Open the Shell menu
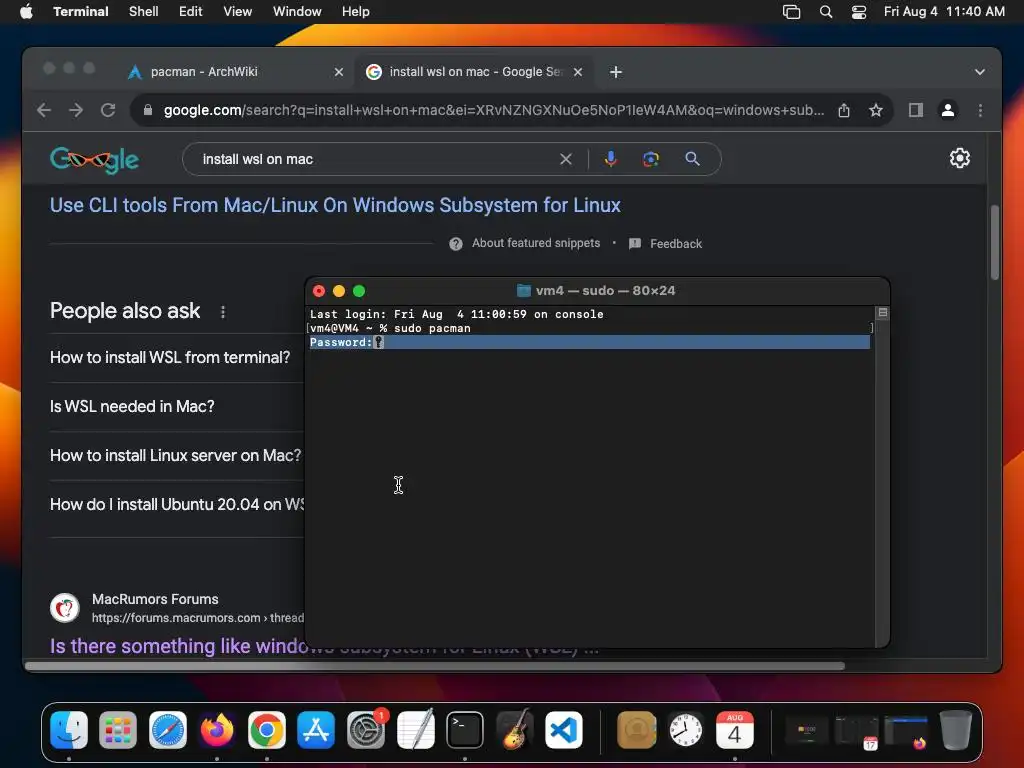The image size is (1024, 768). point(144,12)
